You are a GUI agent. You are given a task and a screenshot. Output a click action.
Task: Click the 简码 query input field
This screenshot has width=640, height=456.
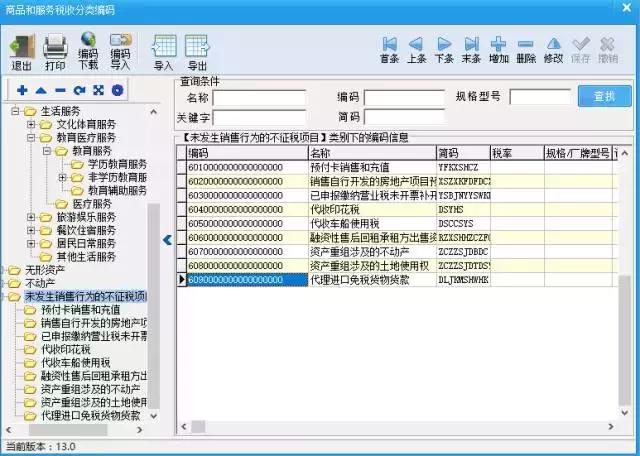point(404,118)
